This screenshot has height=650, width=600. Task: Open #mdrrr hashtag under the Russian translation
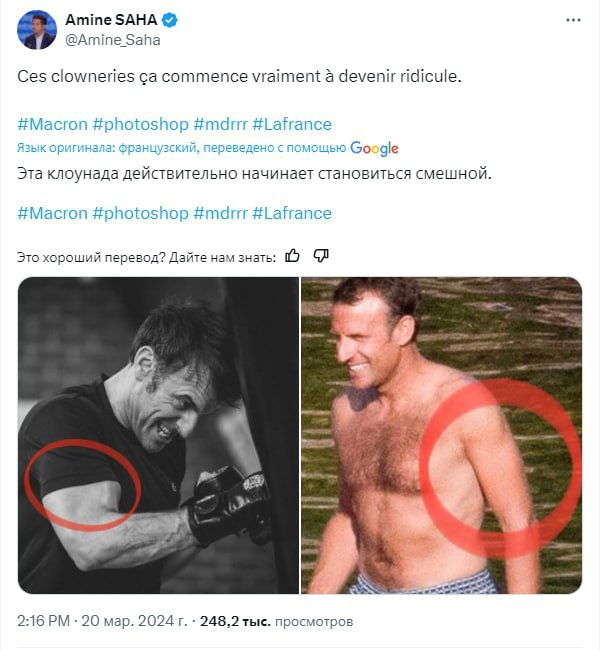220,213
